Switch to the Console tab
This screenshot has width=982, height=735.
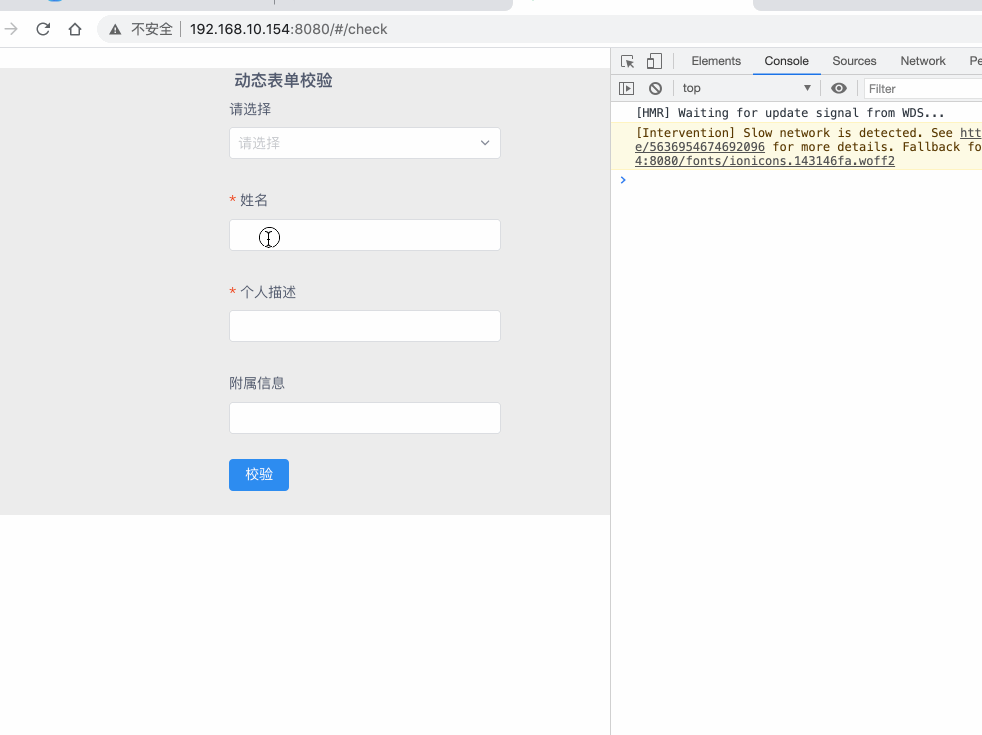[787, 61]
